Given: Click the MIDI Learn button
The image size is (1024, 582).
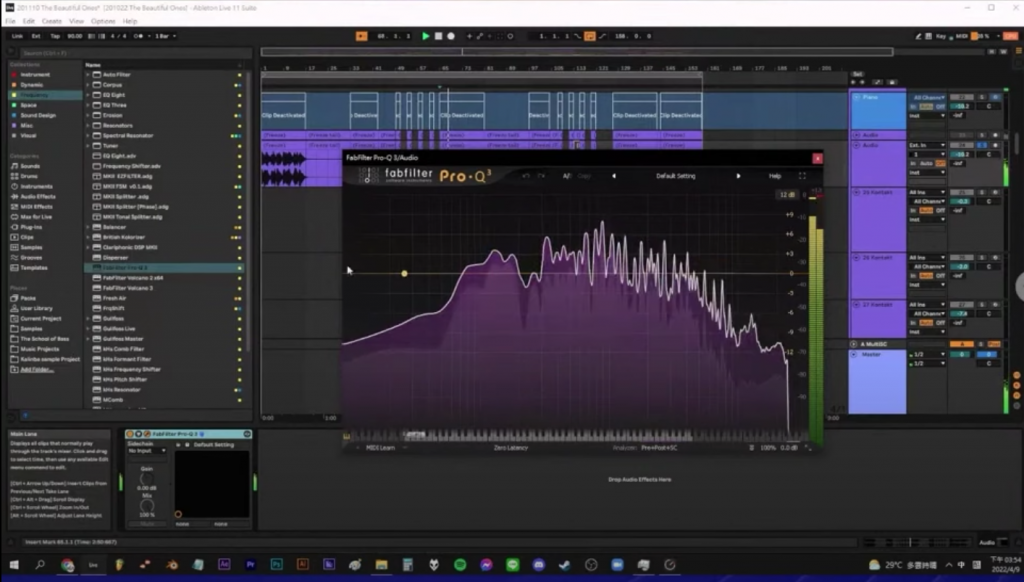Looking at the screenshot, I should (x=380, y=447).
